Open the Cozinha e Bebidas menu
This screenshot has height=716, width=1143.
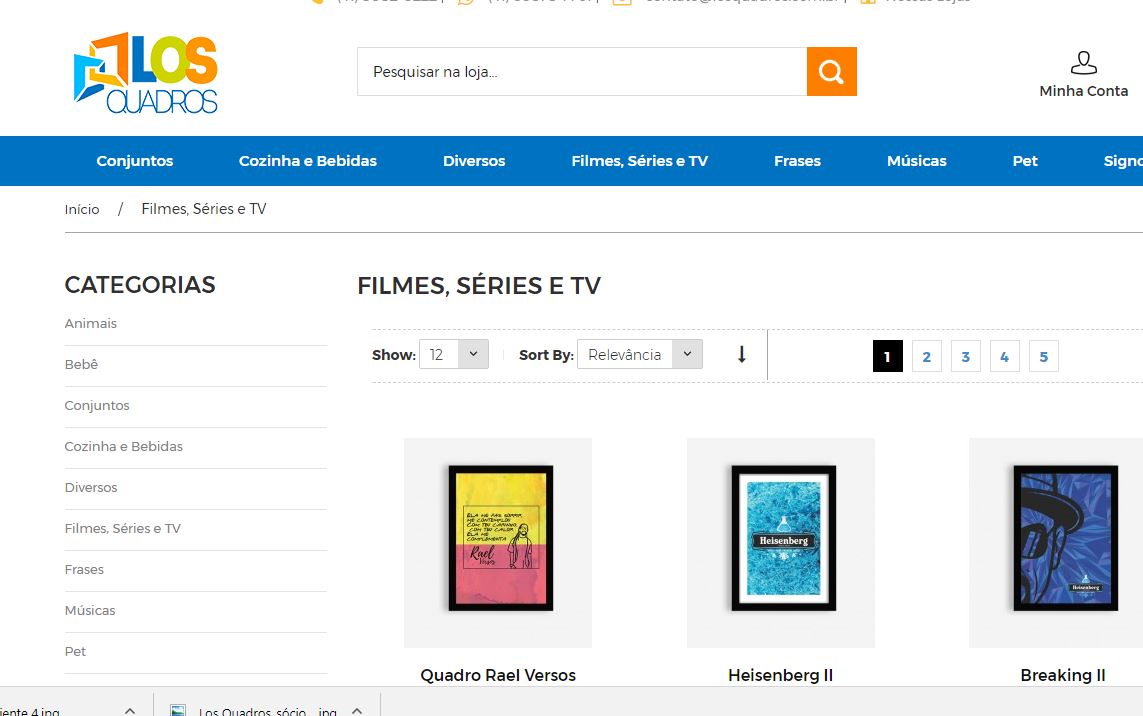point(307,161)
